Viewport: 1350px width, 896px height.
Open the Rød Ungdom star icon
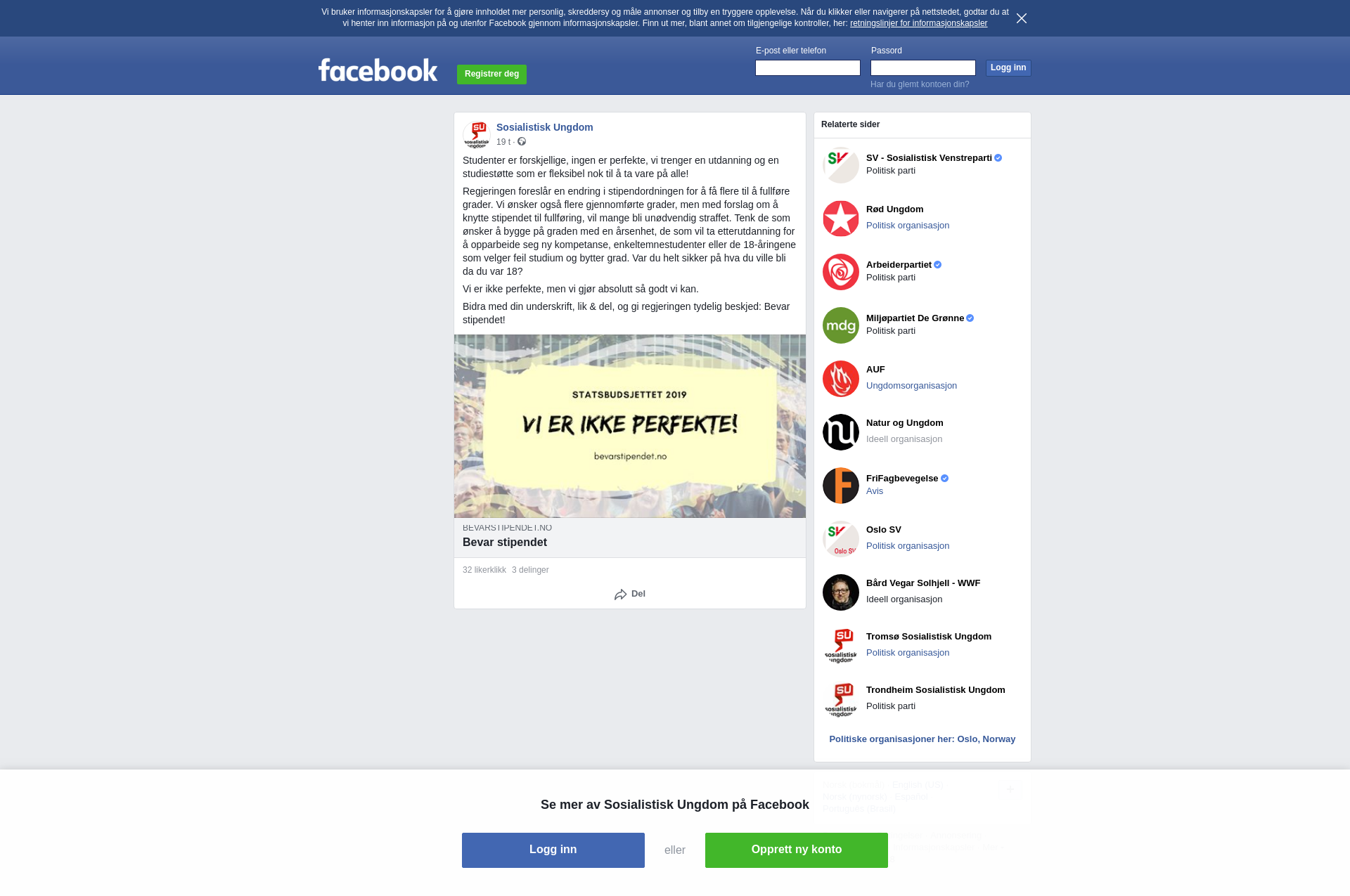point(841,219)
